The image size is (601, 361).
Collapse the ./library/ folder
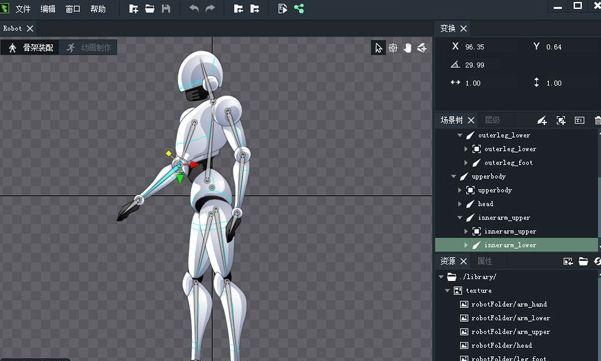pos(441,276)
